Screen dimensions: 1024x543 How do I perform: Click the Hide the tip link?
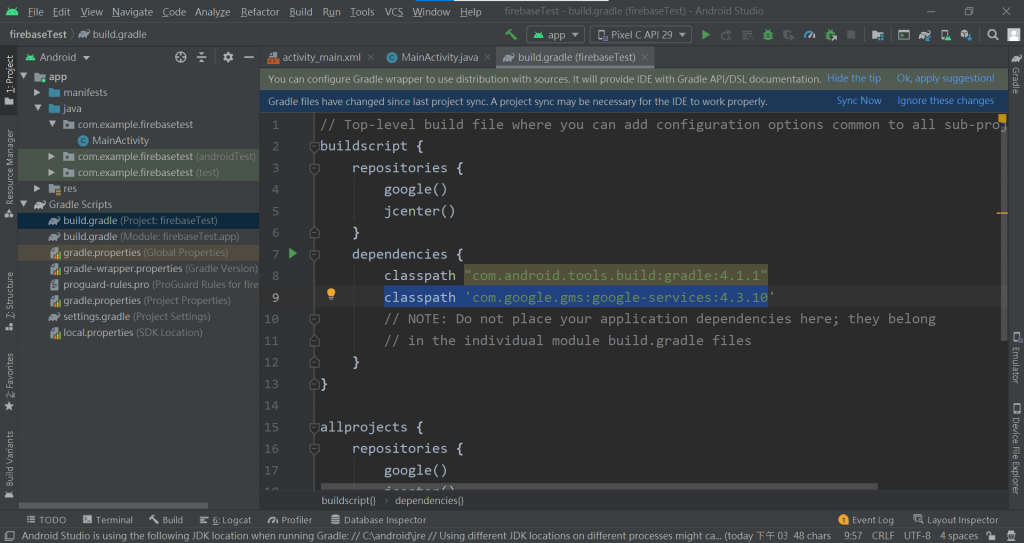tap(854, 78)
